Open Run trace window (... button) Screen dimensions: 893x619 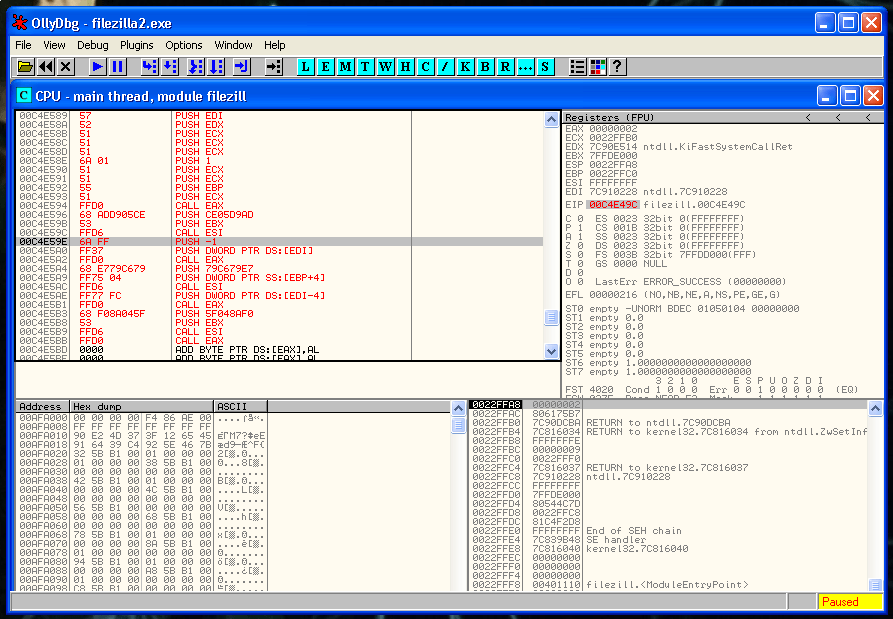click(x=525, y=67)
